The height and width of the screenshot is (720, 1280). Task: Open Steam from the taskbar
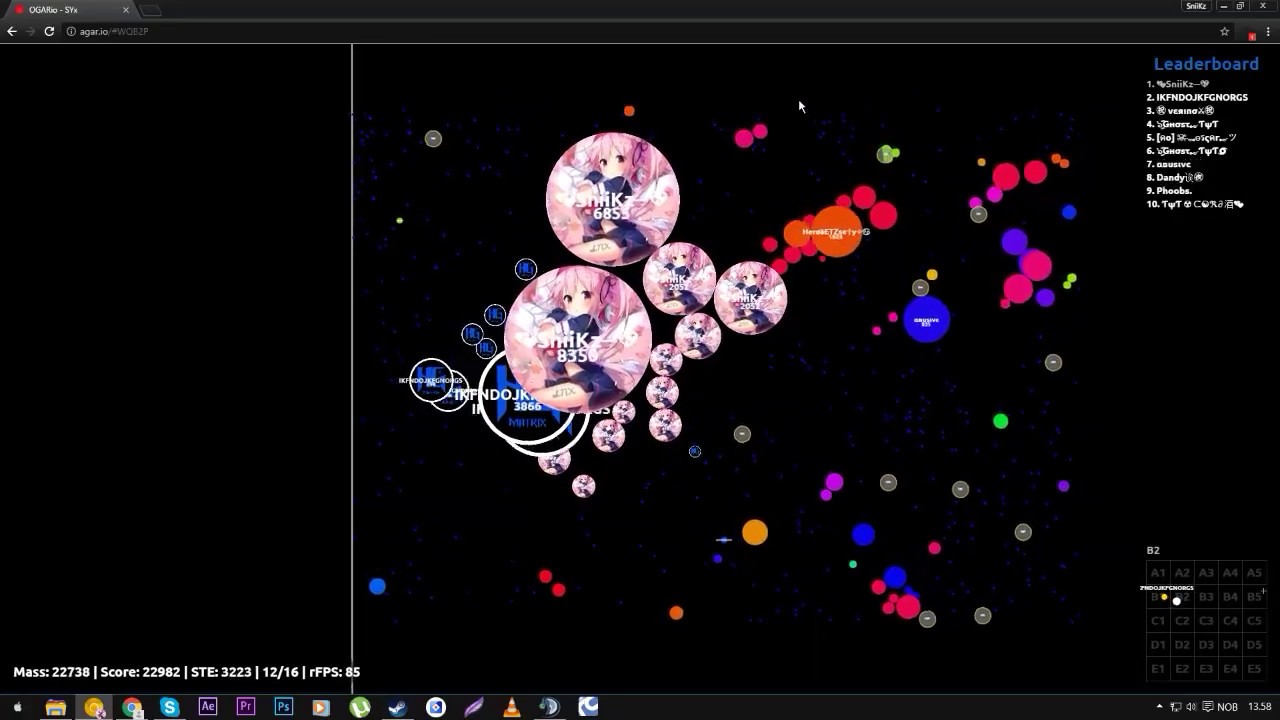point(398,707)
